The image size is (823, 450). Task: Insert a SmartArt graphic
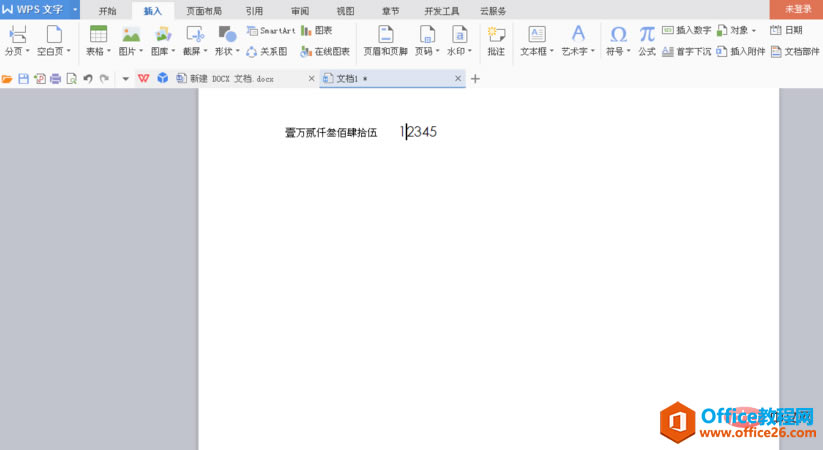pos(271,30)
